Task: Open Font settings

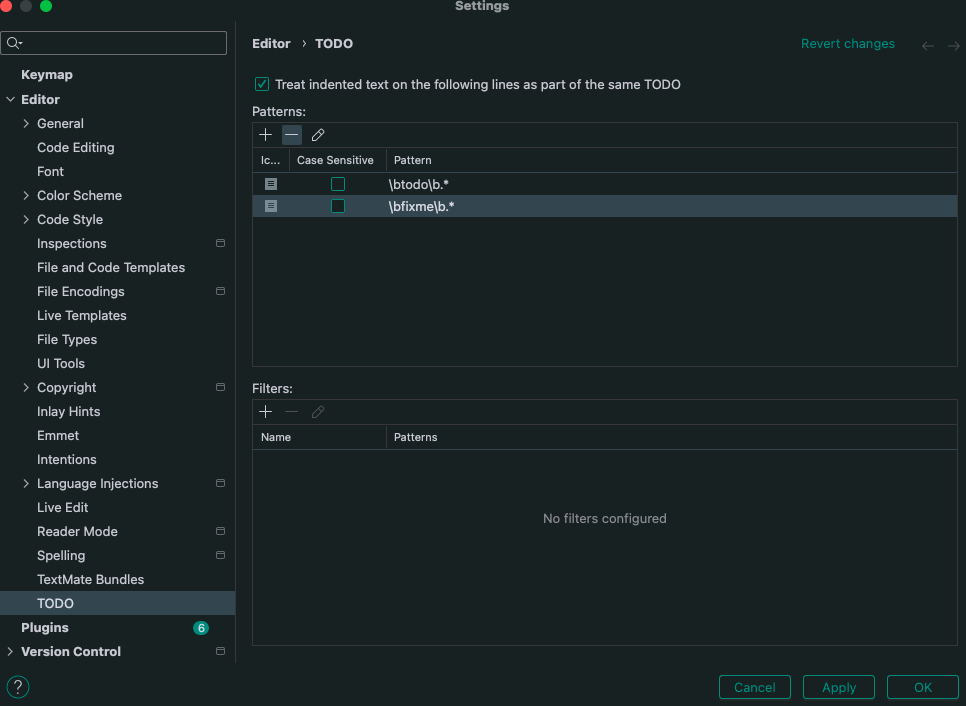Action: (x=51, y=171)
